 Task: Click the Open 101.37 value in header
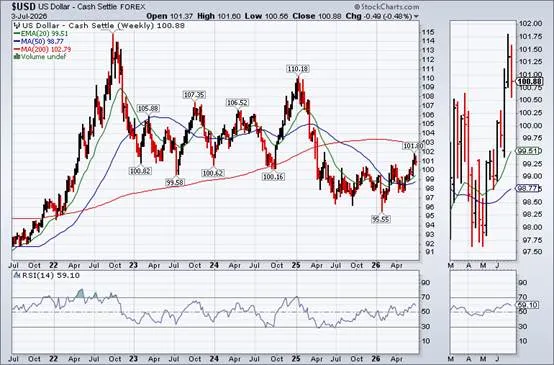169,16
